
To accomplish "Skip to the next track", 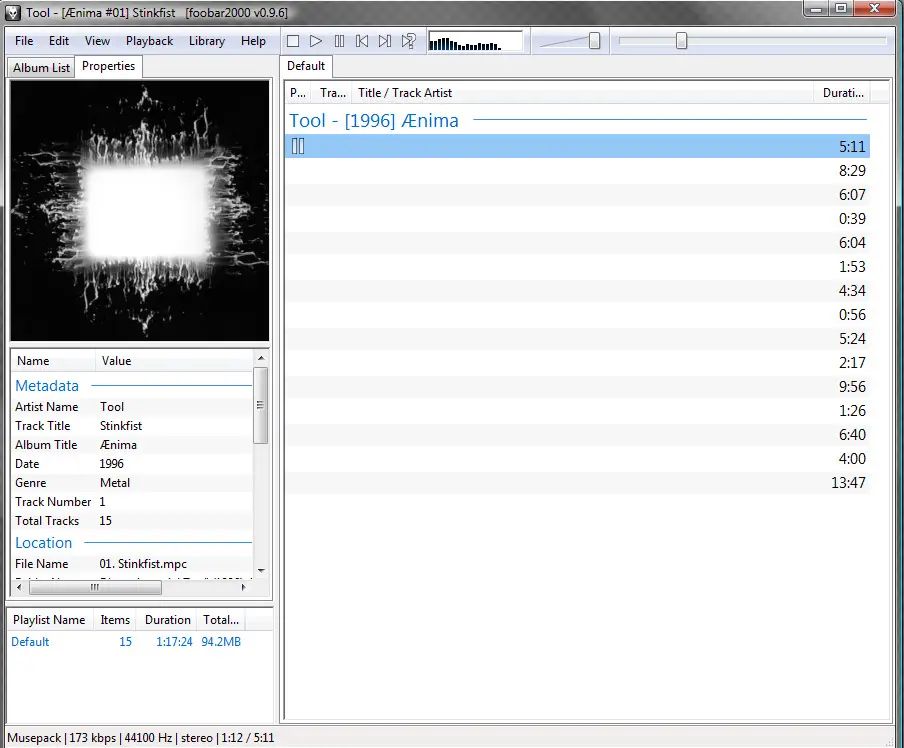I will click(385, 41).
